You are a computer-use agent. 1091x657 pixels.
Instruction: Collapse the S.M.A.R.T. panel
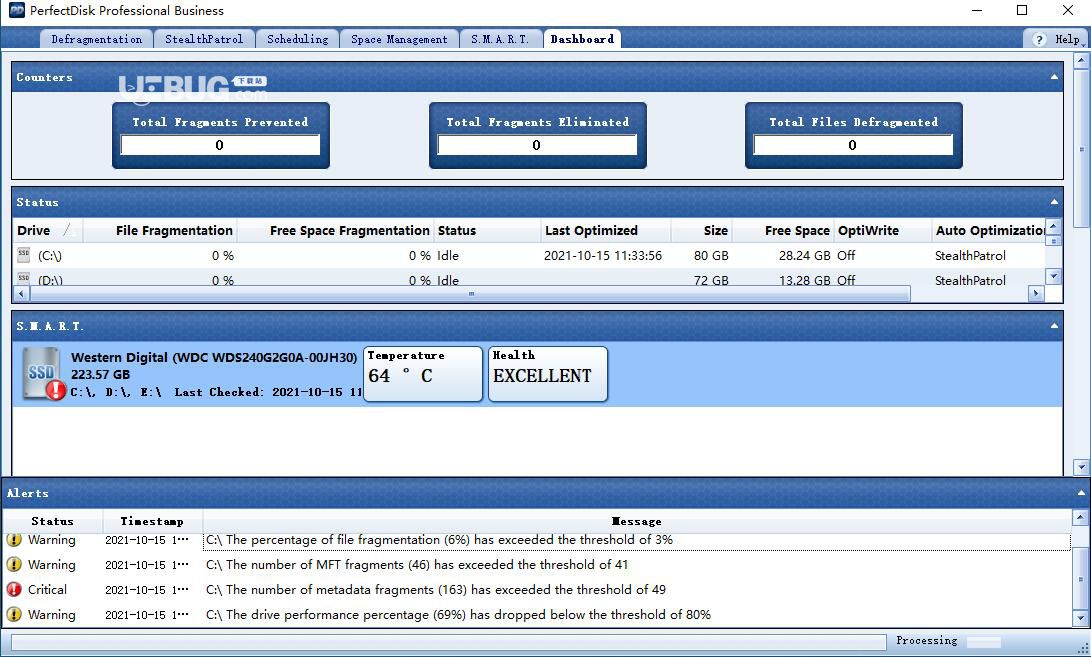(x=1054, y=326)
